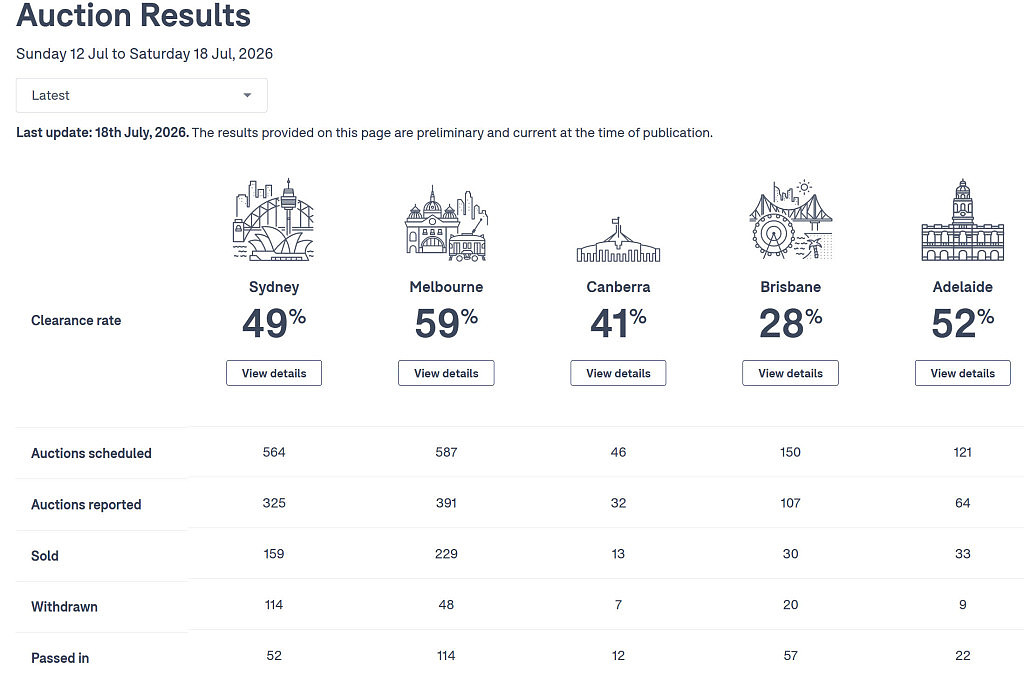Viewport: 1024px width, 682px height.
Task: Select the Sydney city name heading
Action: pos(274,287)
